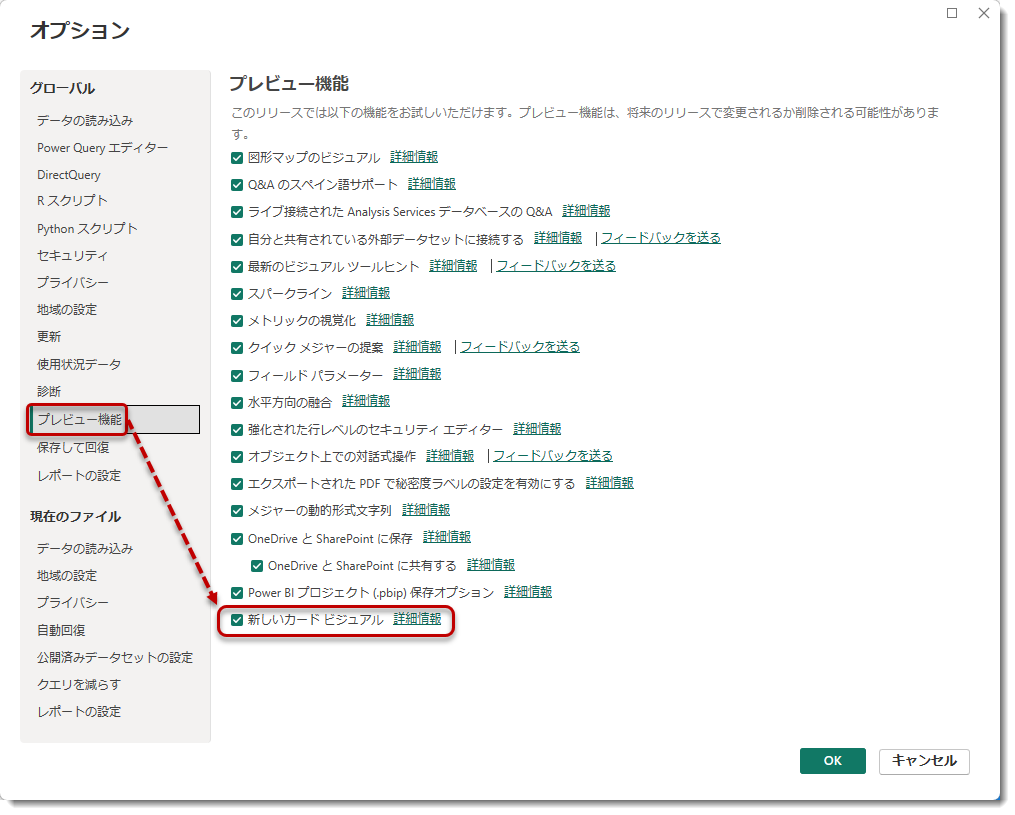Toggle メジャーの動的形式文字列 checkbox

coord(237,511)
